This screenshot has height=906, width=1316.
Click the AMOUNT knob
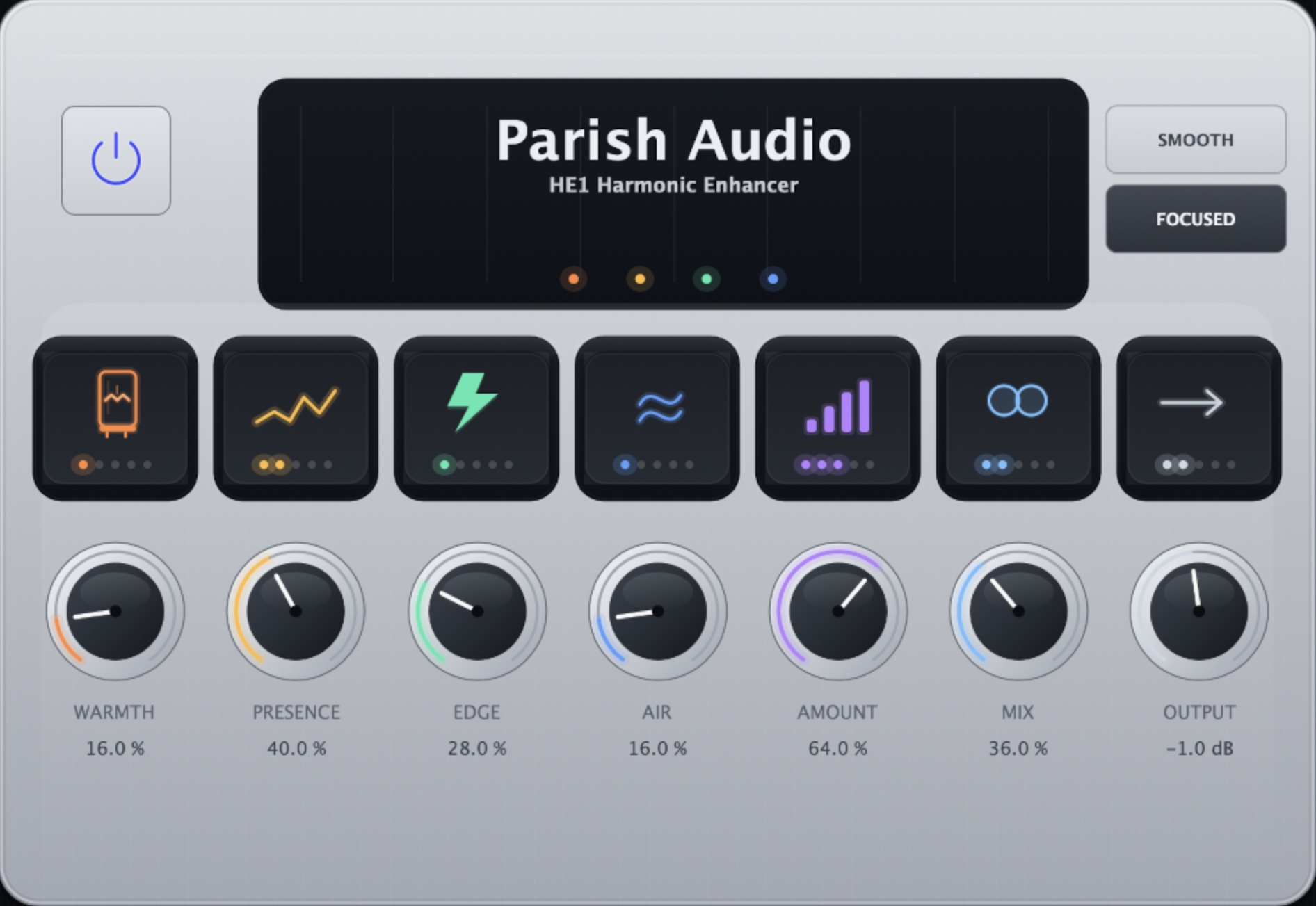(x=838, y=611)
